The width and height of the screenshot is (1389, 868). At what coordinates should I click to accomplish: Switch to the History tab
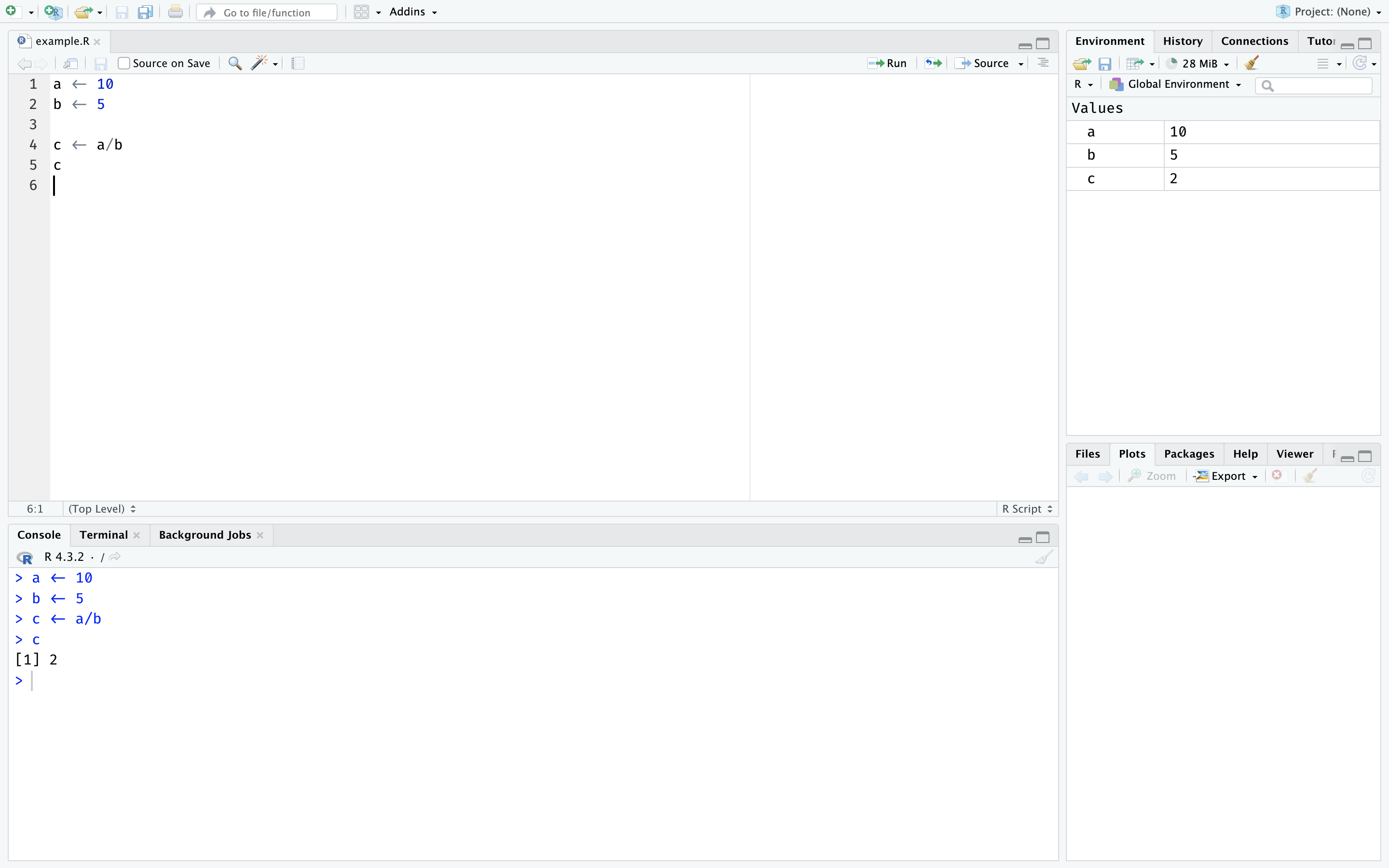(x=1183, y=41)
